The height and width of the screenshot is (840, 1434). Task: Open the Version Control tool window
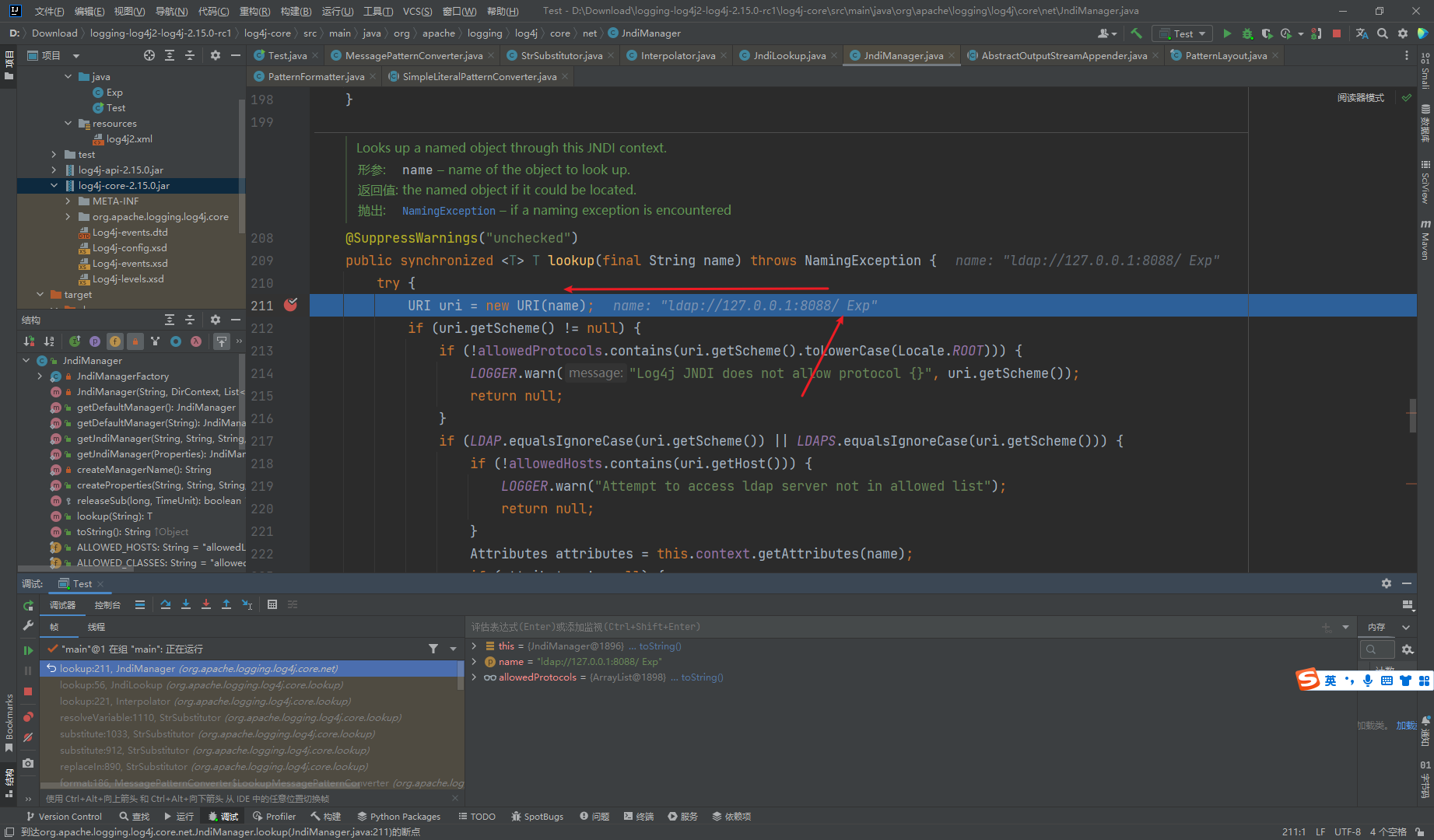coord(64,817)
